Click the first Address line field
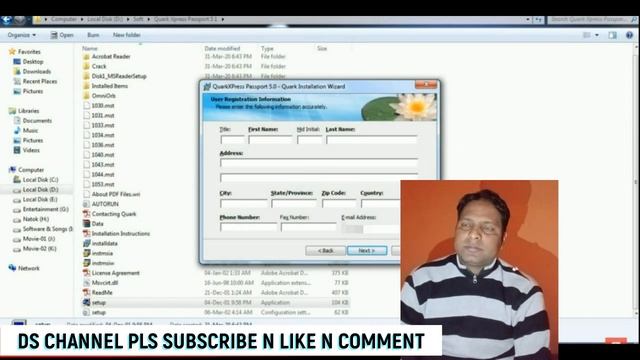The height and width of the screenshot is (360, 640). coord(319,163)
